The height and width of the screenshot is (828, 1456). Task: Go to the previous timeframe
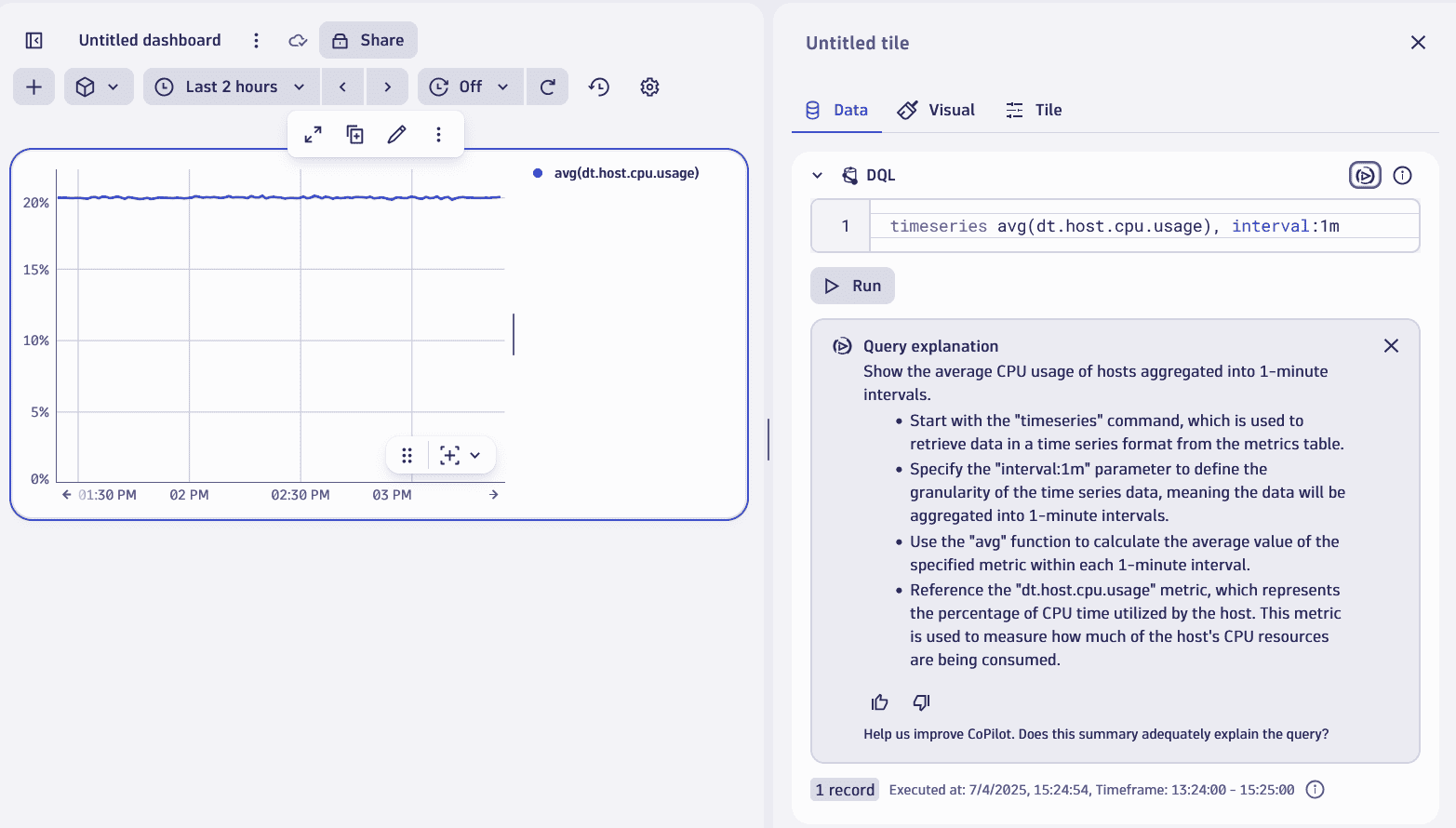tap(343, 87)
